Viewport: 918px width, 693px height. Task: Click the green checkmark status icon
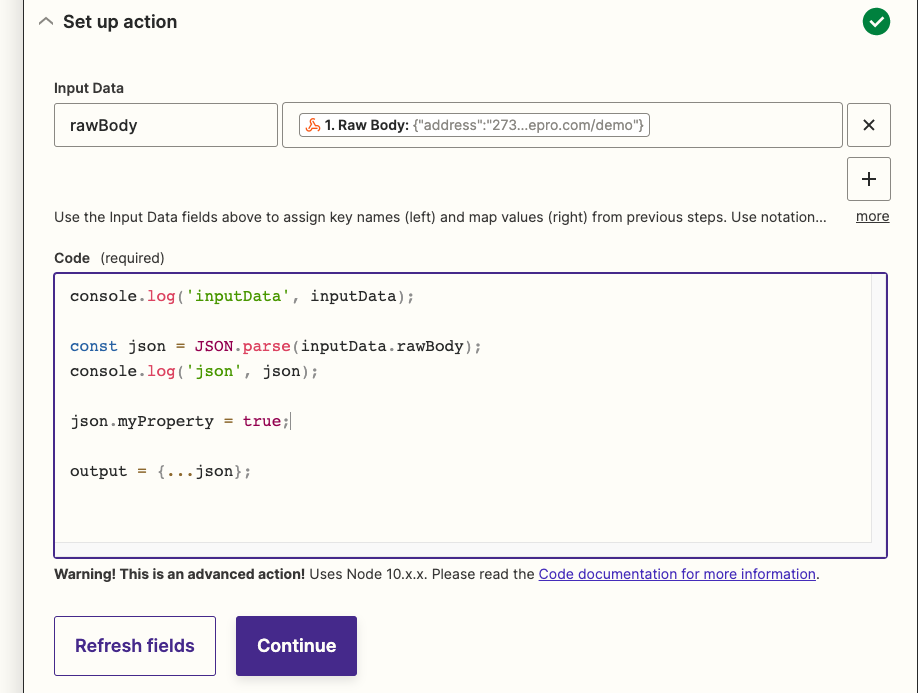click(x=876, y=22)
